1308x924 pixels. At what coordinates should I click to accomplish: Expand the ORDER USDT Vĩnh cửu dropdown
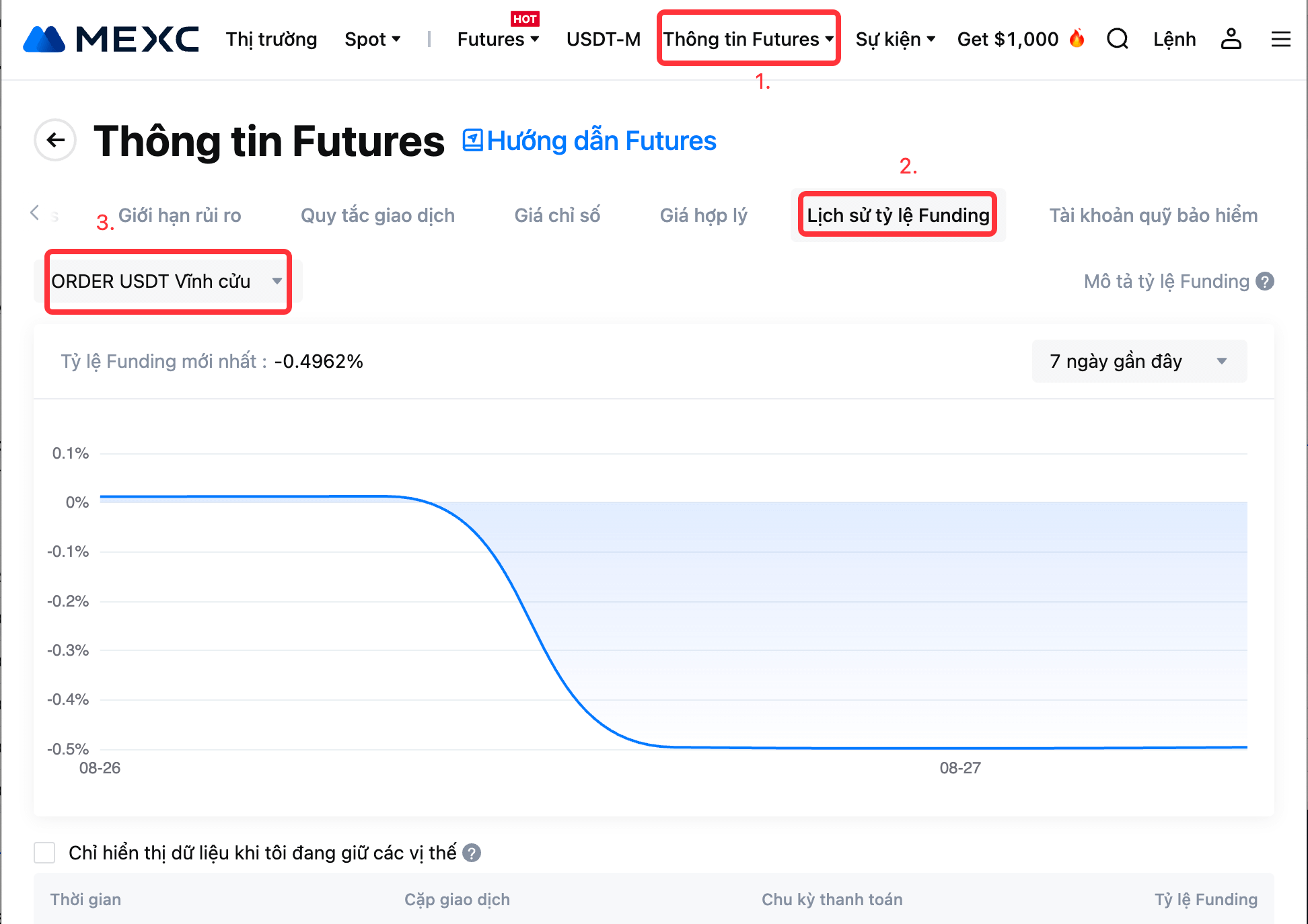167,281
